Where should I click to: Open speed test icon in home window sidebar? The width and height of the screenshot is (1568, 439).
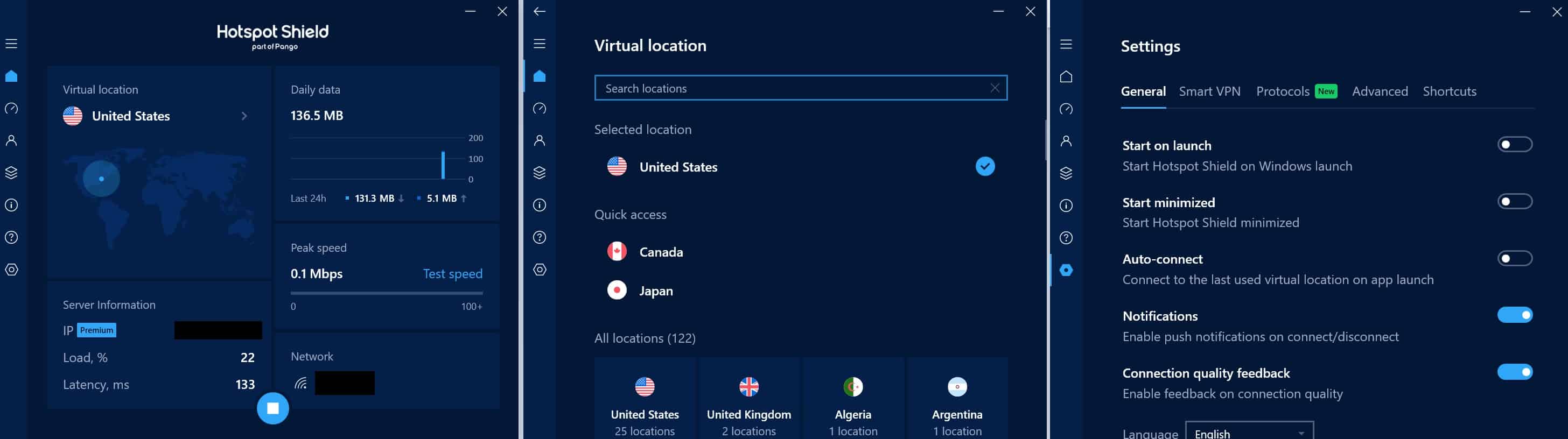point(11,108)
